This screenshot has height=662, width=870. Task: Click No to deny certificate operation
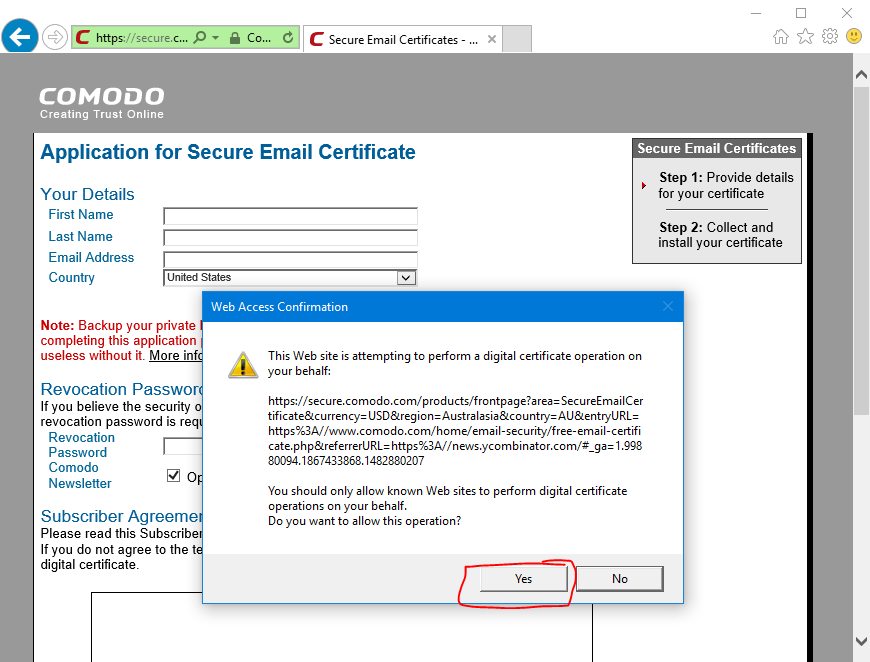[x=620, y=579]
